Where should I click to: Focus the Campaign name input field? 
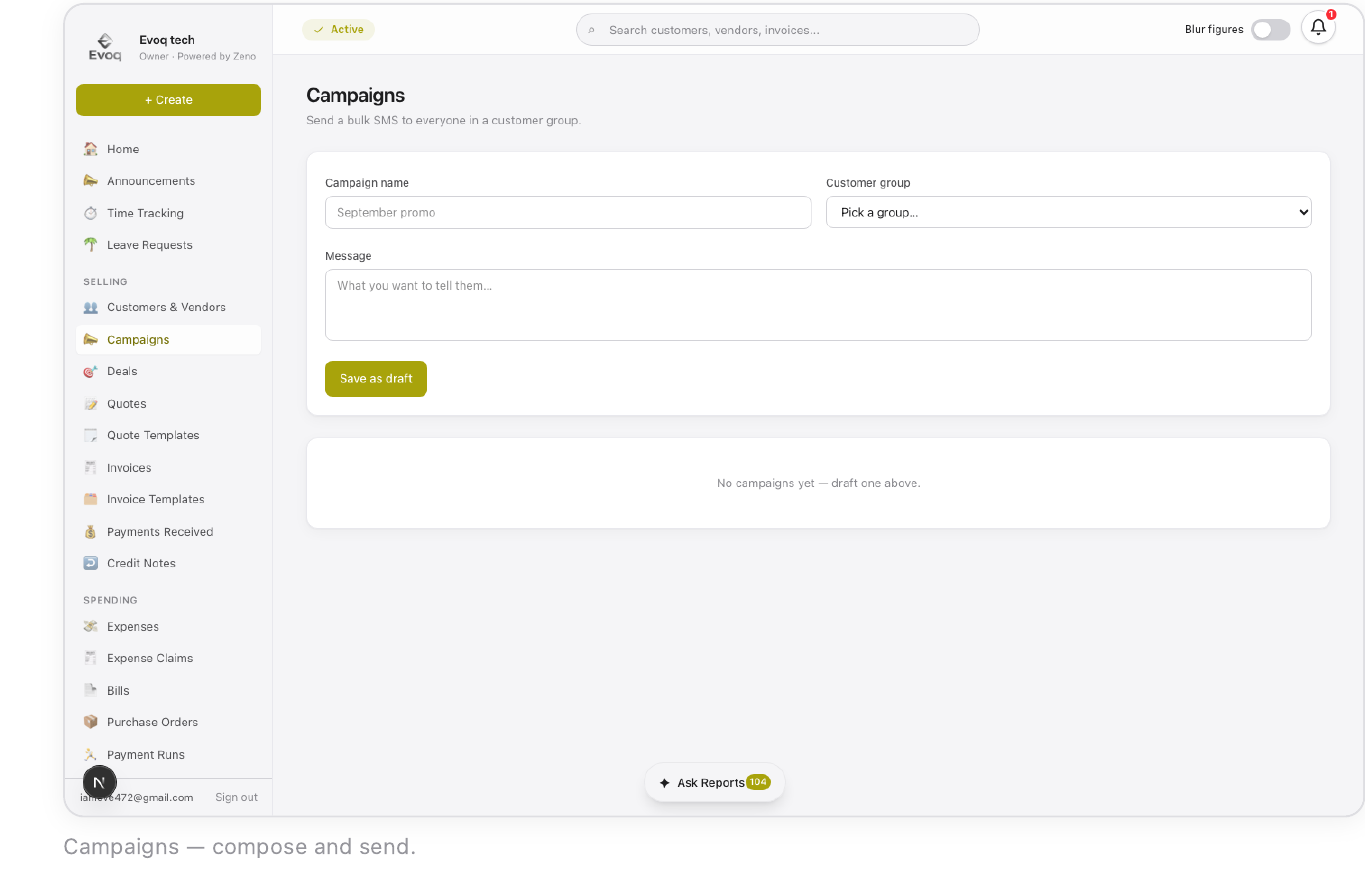pyautogui.click(x=568, y=212)
